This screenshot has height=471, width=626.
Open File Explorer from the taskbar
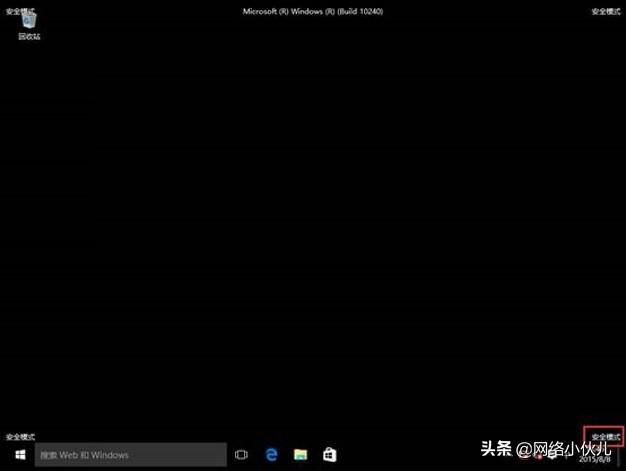click(x=301, y=455)
